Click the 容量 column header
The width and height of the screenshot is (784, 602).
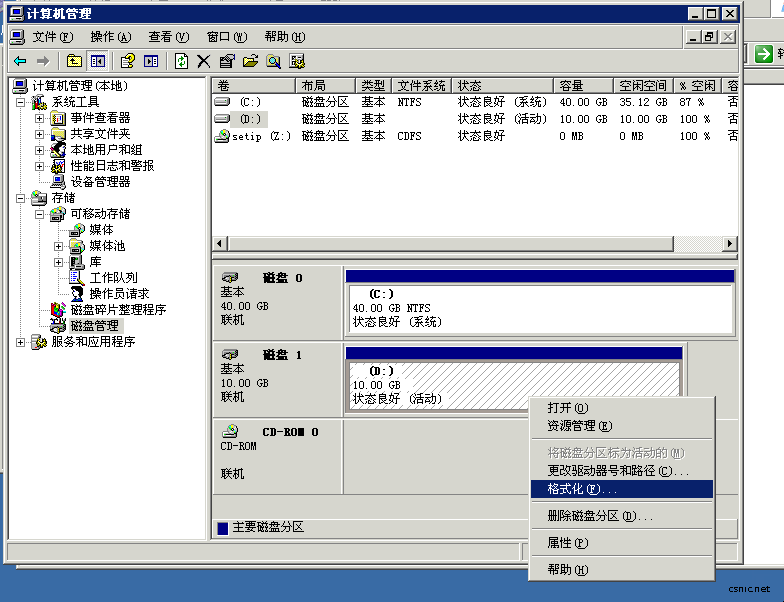tap(583, 87)
